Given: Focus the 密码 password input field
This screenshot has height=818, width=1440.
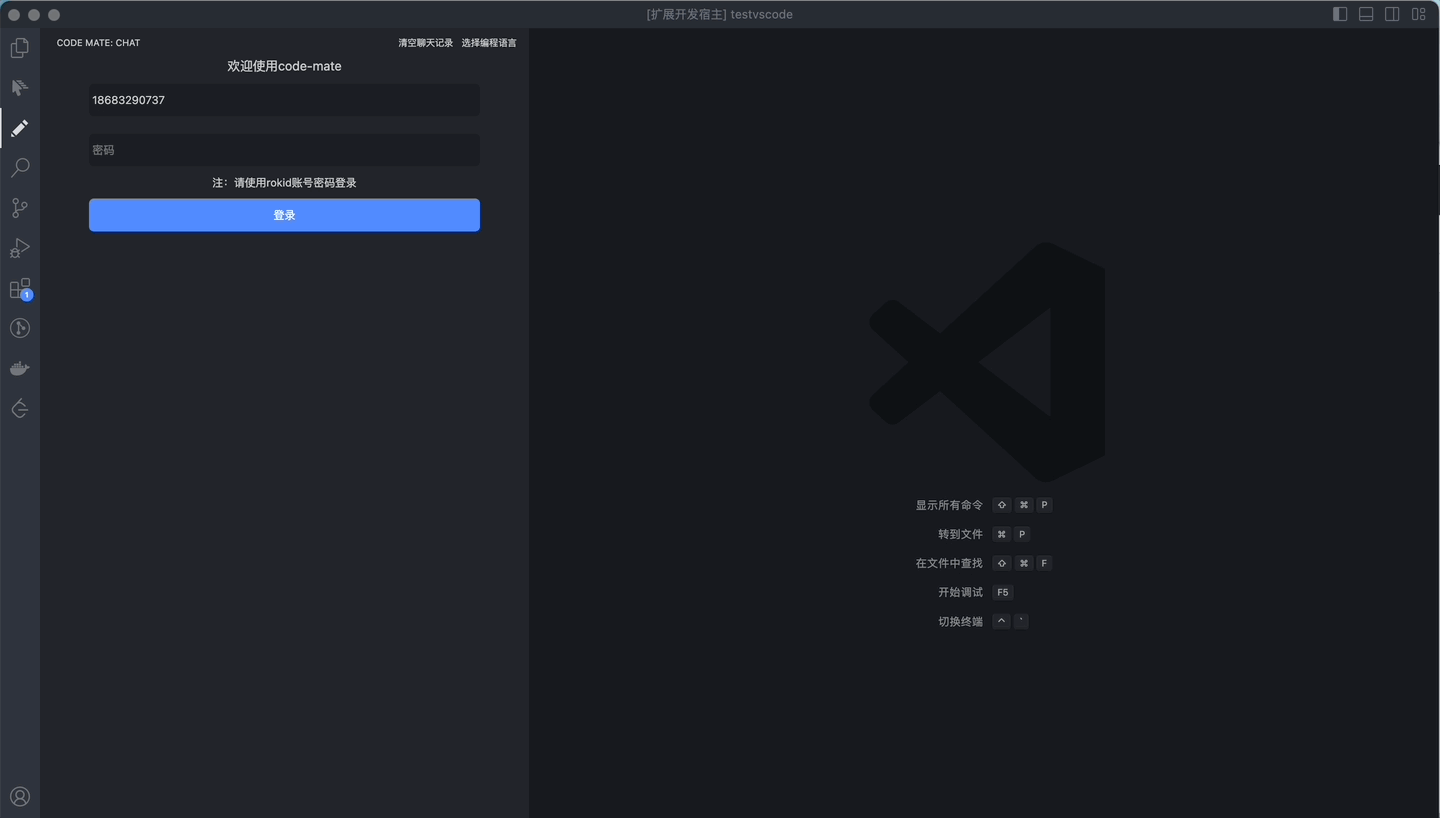Looking at the screenshot, I should pyautogui.click(x=284, y=150).
